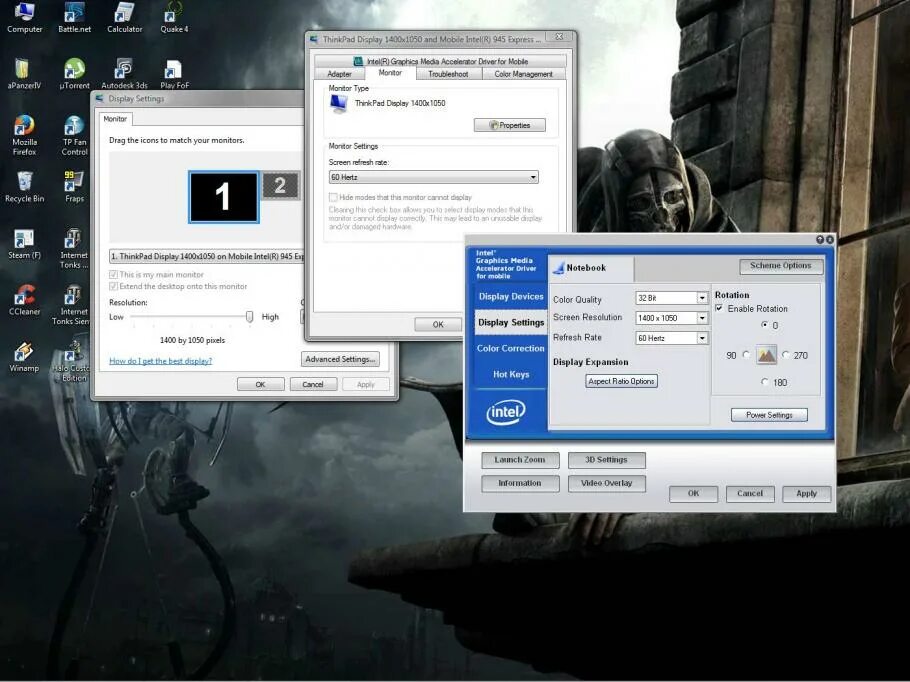Open the CCleaner desktop icon

pyautogui.click(x=24, y=299)
